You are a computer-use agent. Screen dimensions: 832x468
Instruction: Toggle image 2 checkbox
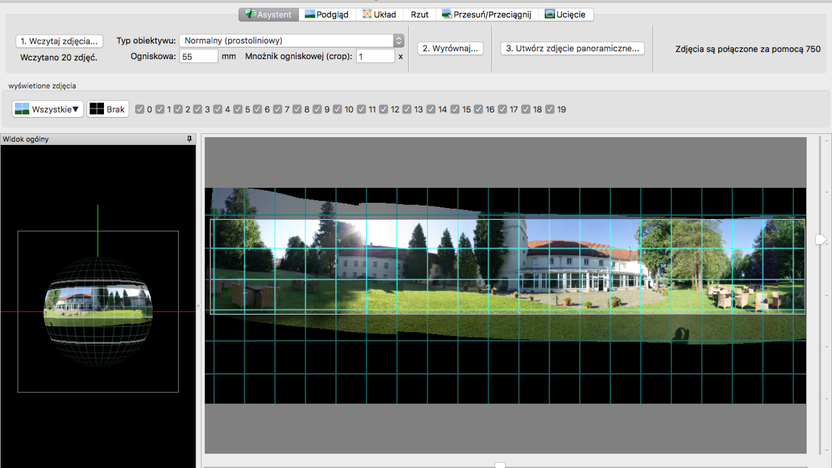(x=178, y=109)
